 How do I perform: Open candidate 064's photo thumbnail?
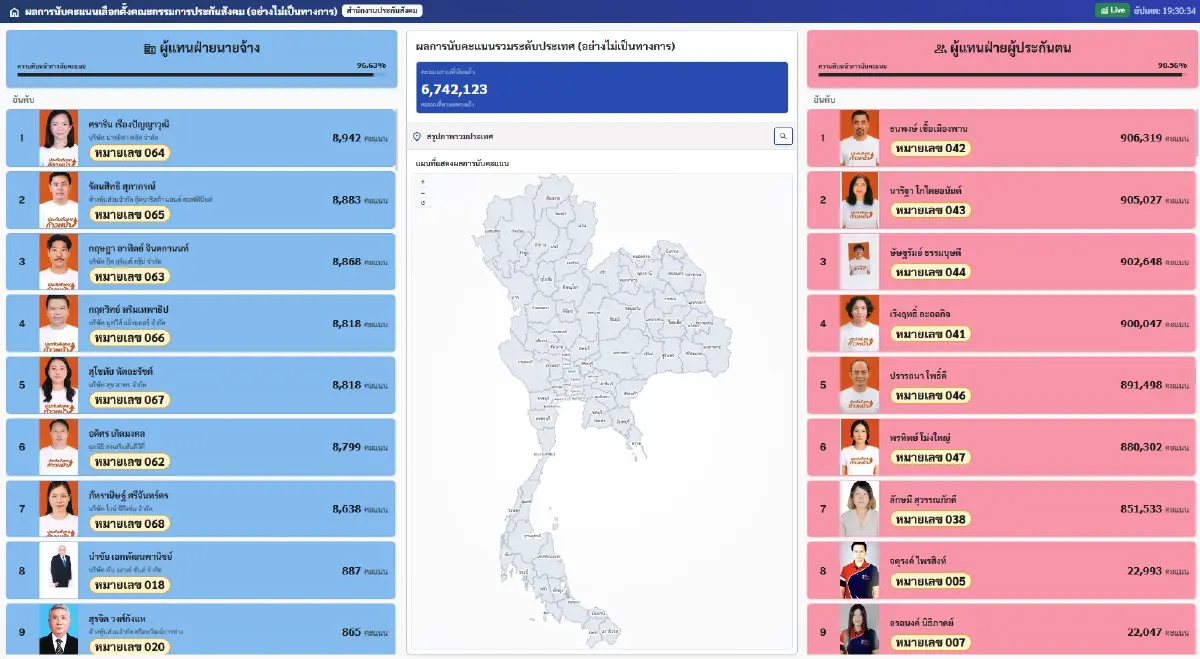click(x=58, y=138)
